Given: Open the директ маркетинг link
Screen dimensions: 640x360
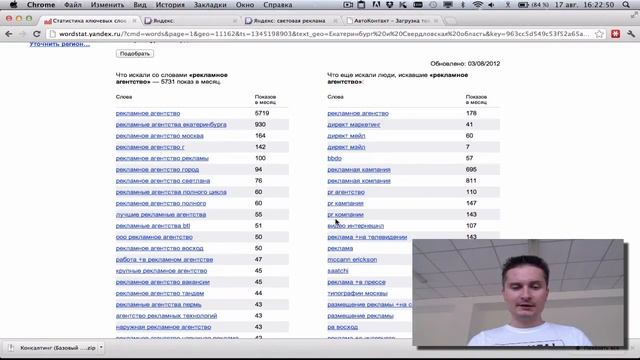Looking at the screenshot, I should (354, 124).
